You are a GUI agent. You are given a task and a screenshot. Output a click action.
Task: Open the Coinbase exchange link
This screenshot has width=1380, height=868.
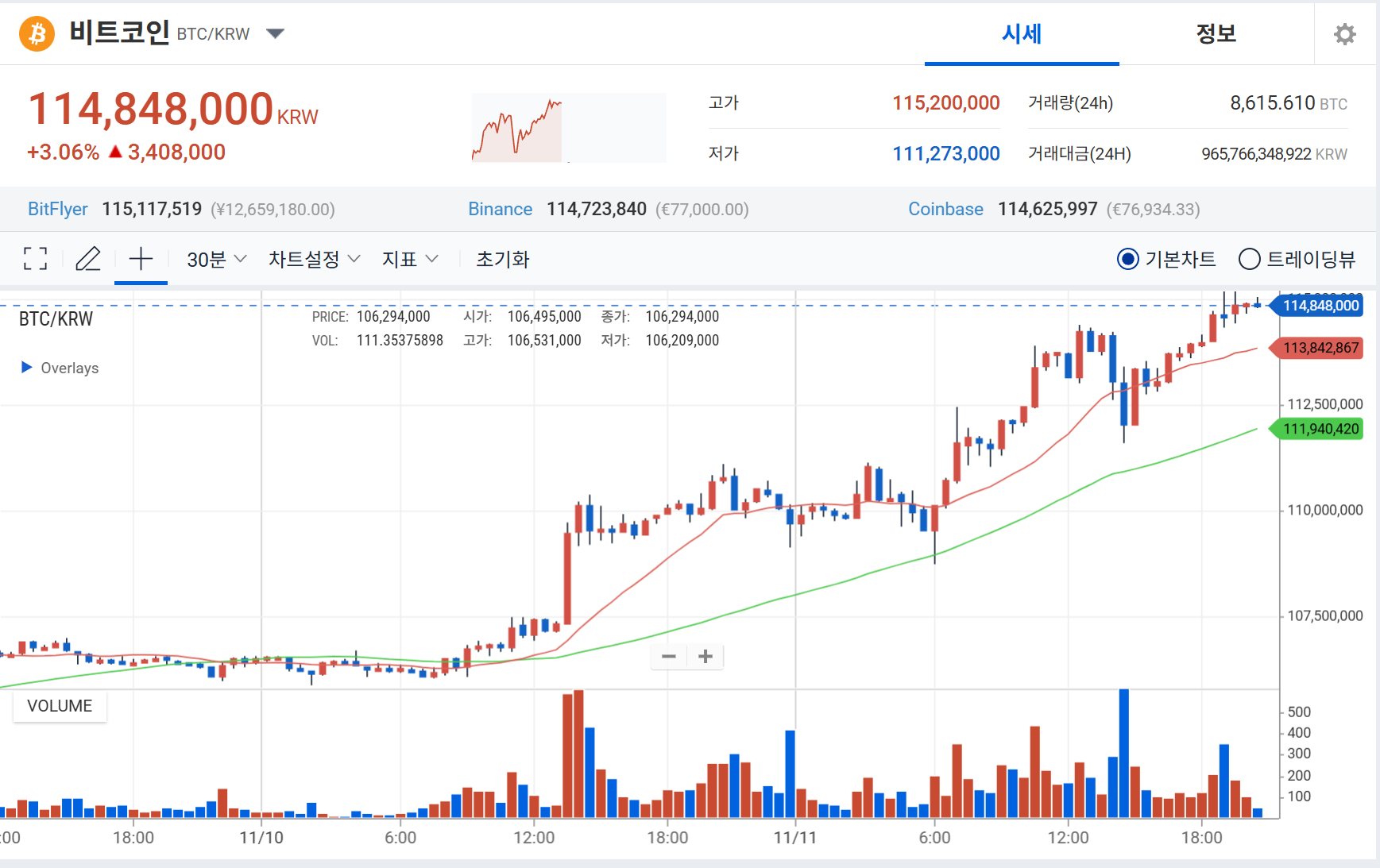click(x=945, y=209)
